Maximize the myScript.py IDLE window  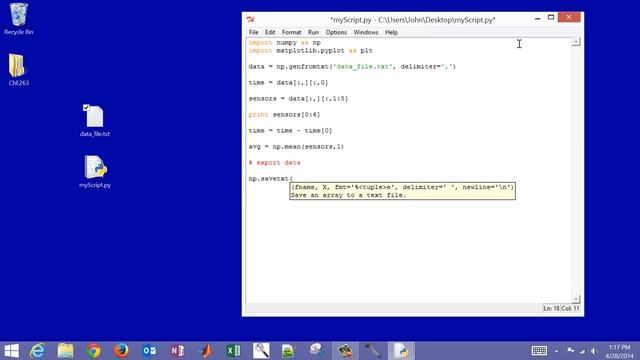(x=551, y=18)
